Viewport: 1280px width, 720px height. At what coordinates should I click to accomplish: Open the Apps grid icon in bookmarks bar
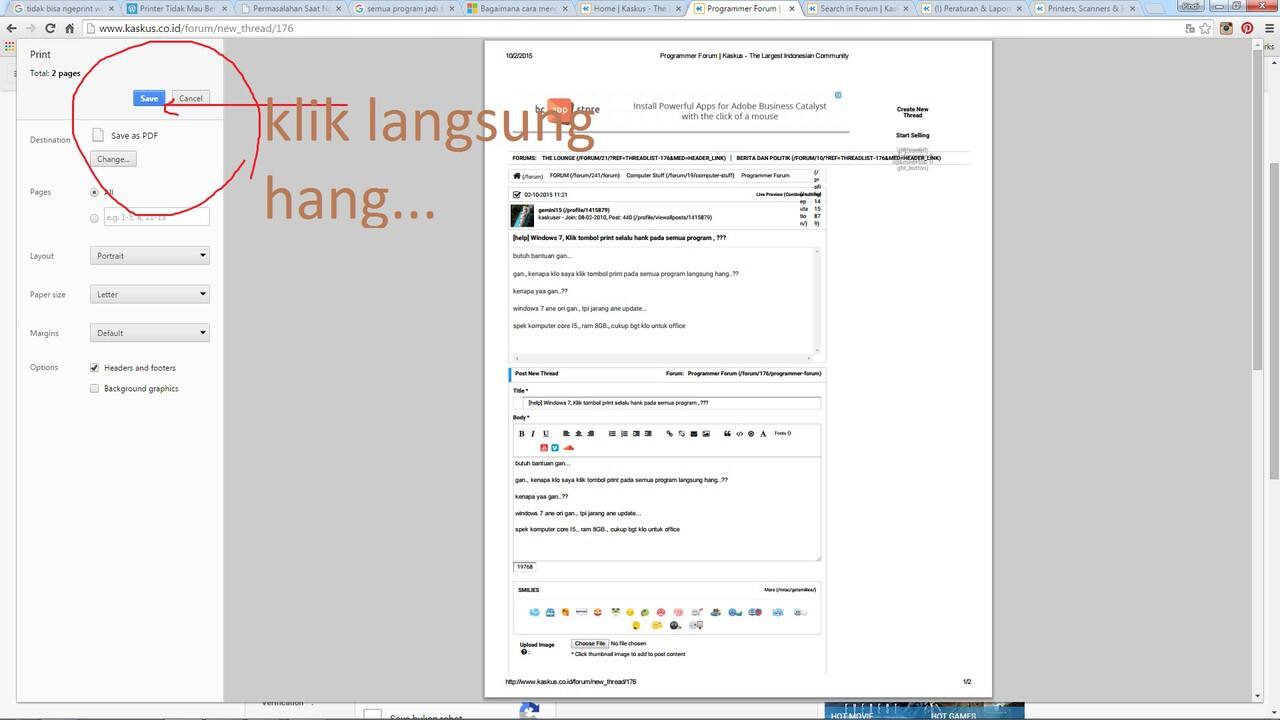10,46
